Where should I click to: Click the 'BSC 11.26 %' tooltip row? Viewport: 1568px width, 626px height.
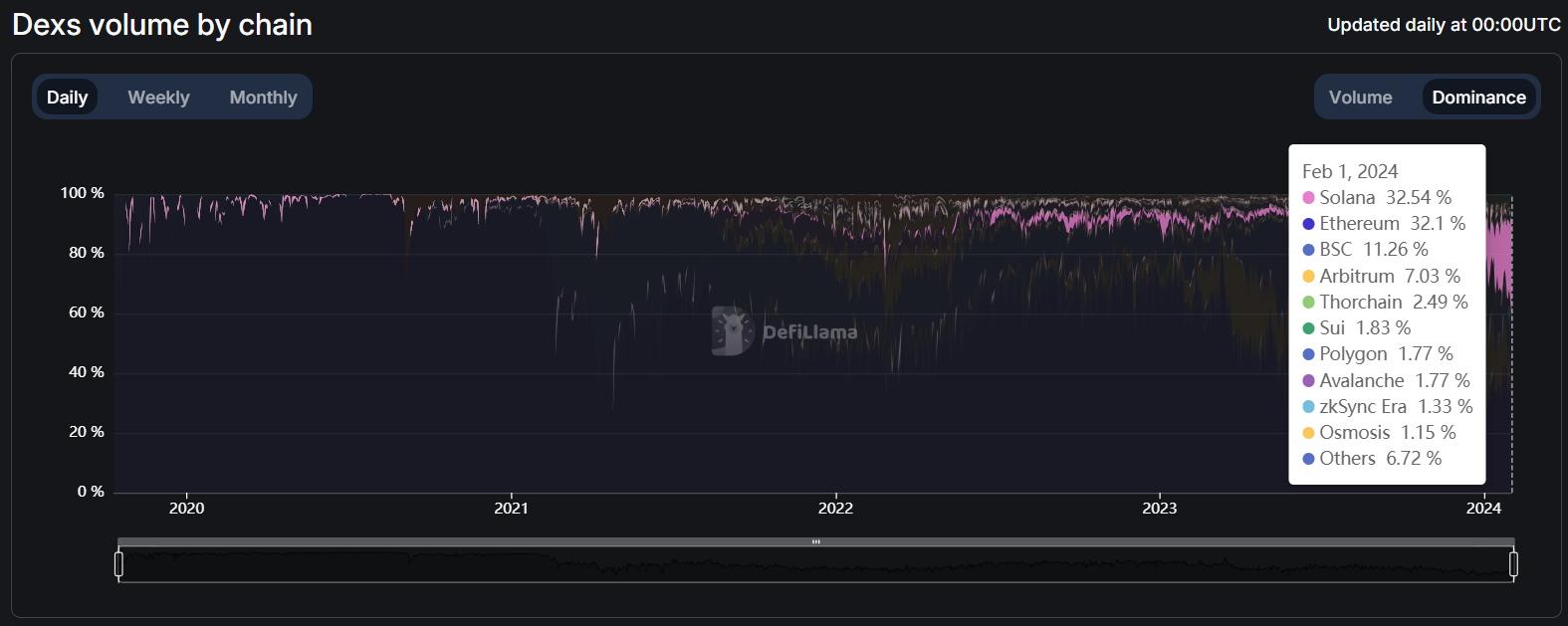(1365, 250)
